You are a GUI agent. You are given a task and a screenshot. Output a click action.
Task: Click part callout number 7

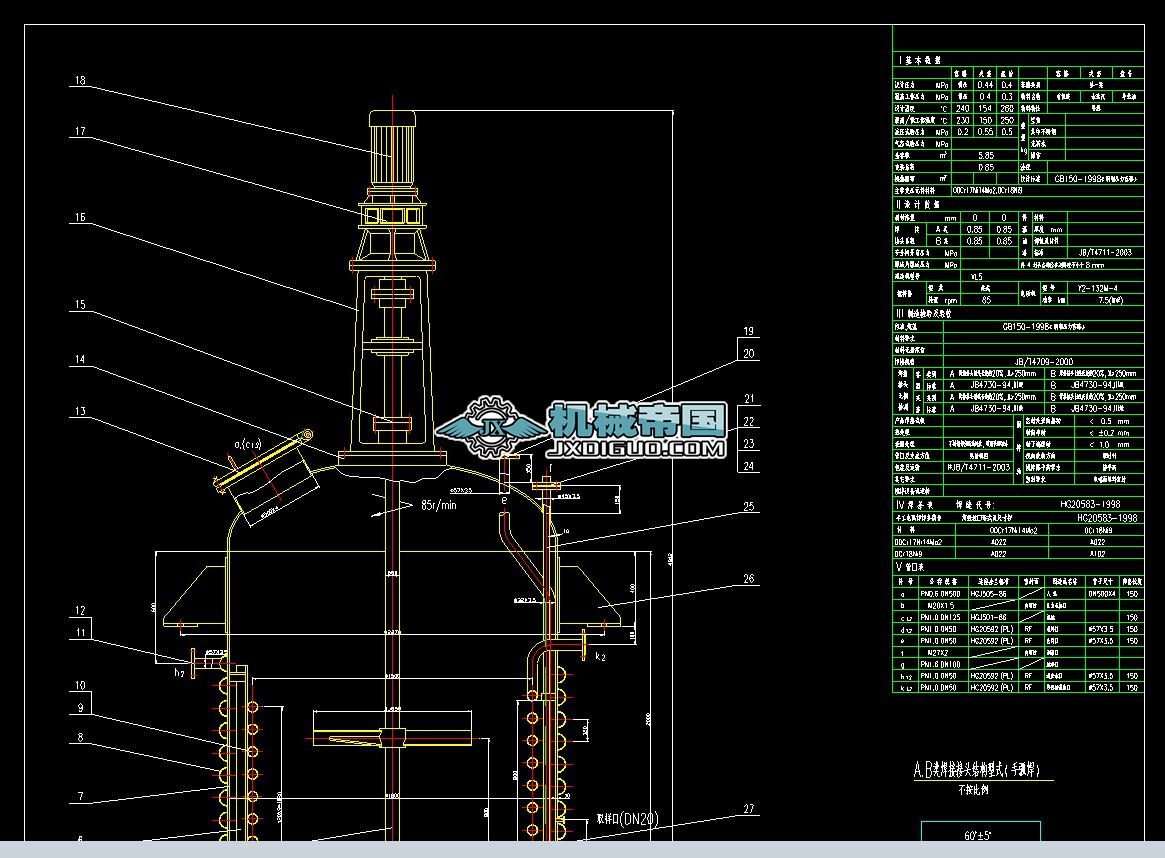[x=81, y=796]
